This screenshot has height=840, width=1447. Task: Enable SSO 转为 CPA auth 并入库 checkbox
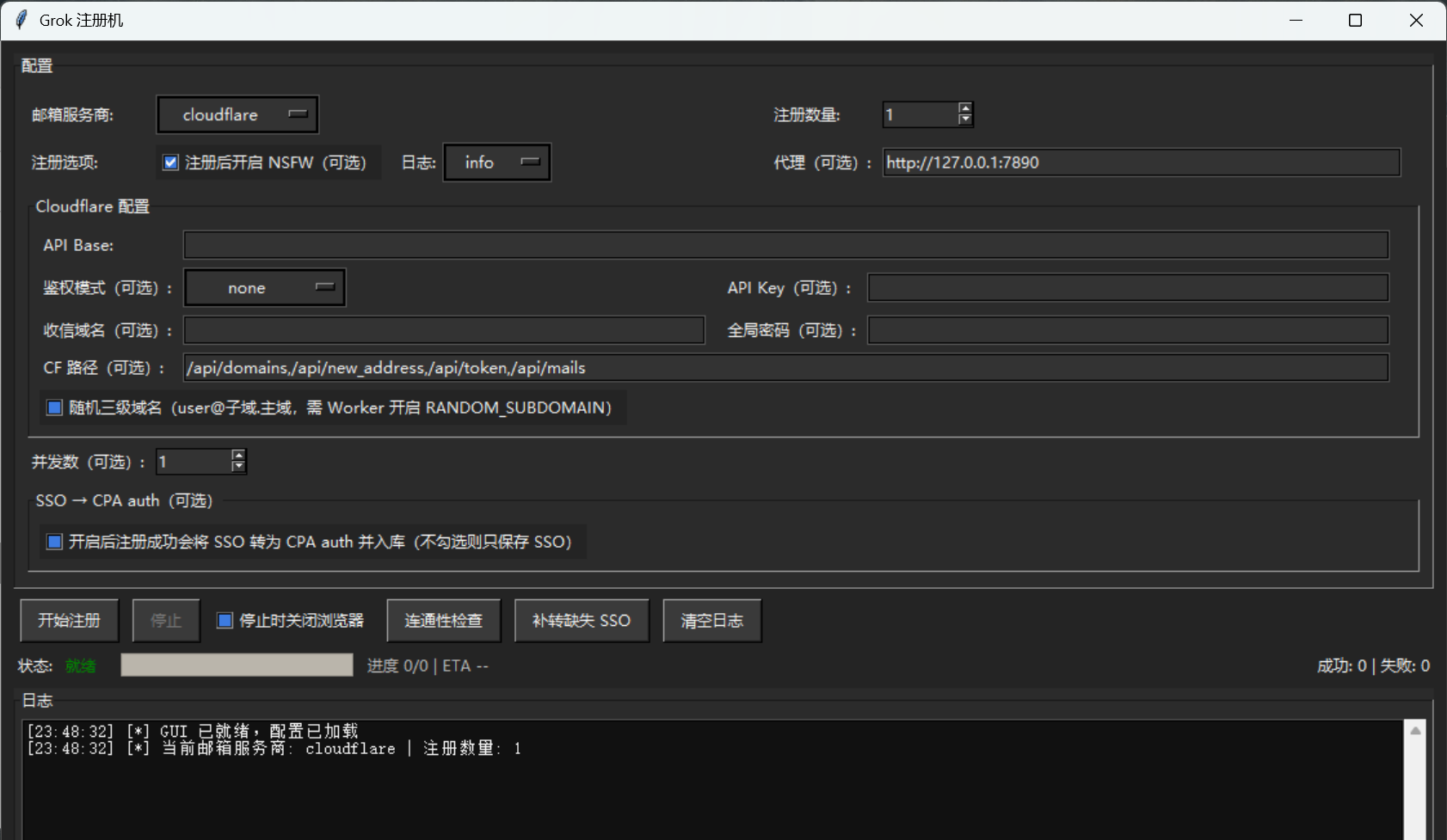tap(54, 542)
